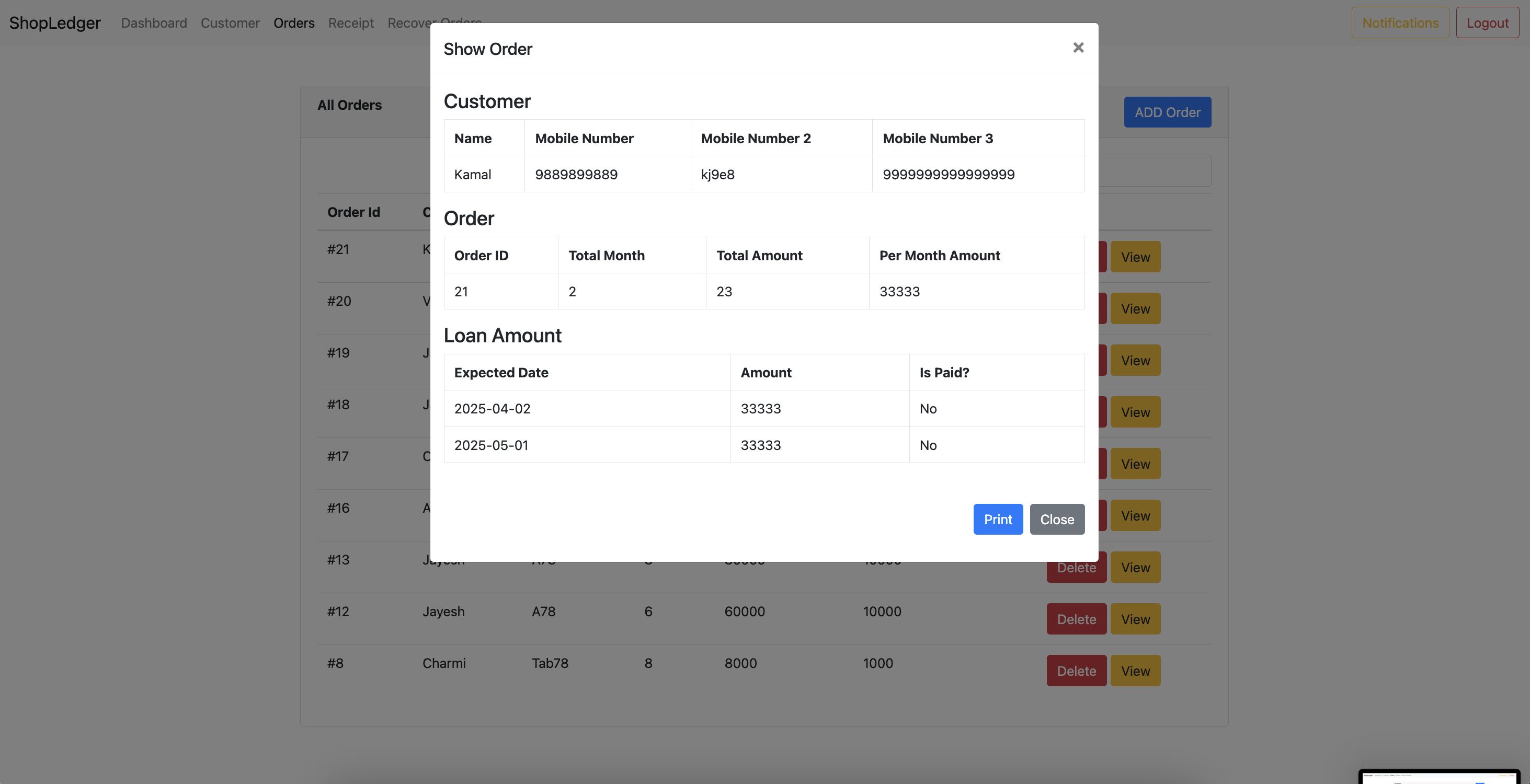This screenshot has width=1530, height=784.
Task: View order #20 details
Action: (x=1135, y=308)
